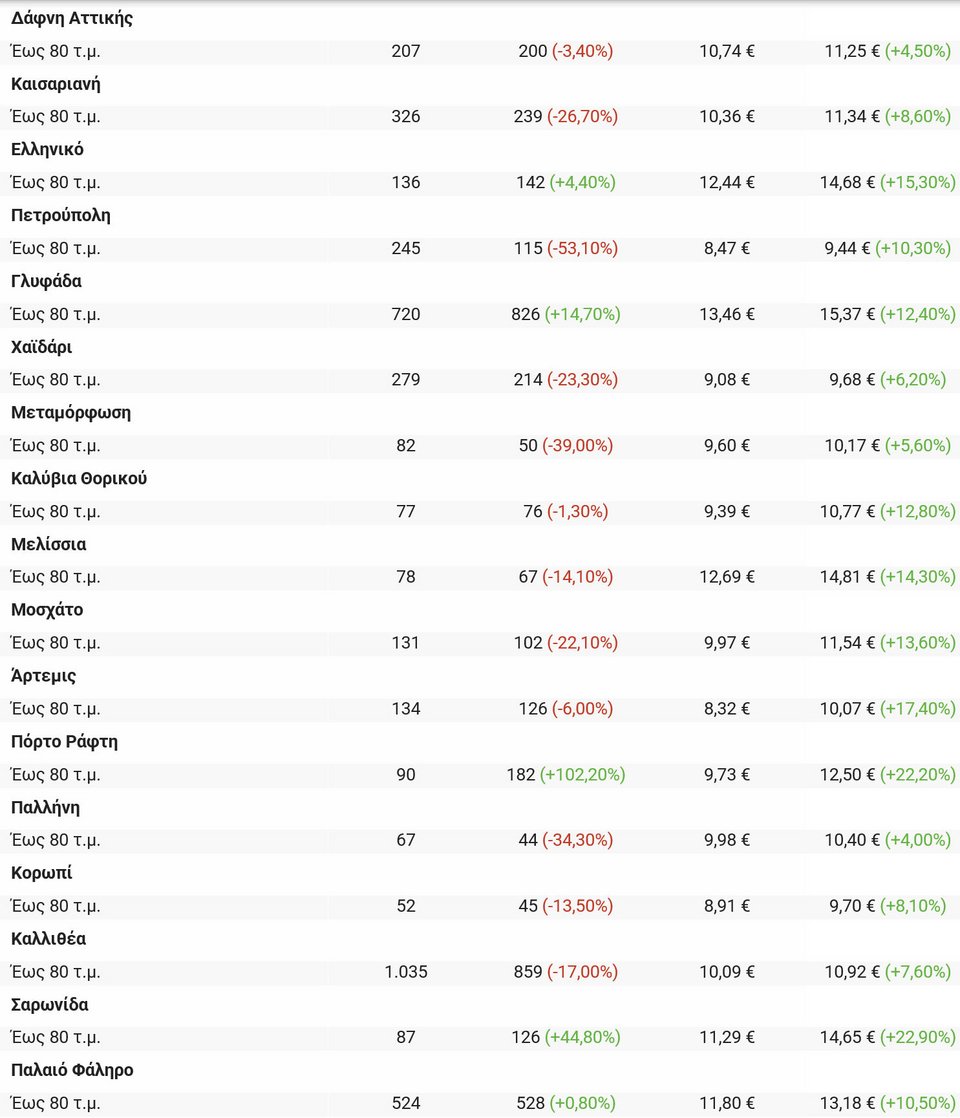Open the Γλυφάδα area row title
Image resolution: width=960 pixels, height=1118 pixels.
46,281
